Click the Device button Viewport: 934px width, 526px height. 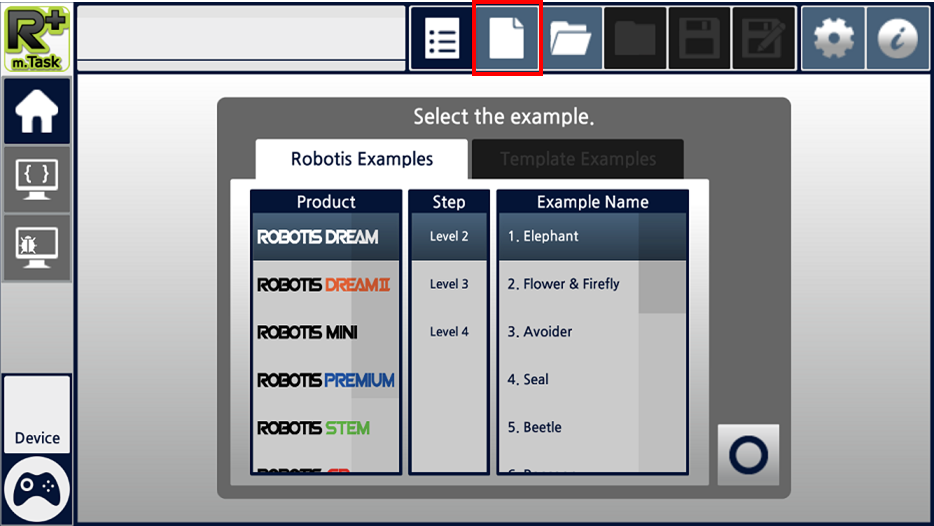[37, 414]
